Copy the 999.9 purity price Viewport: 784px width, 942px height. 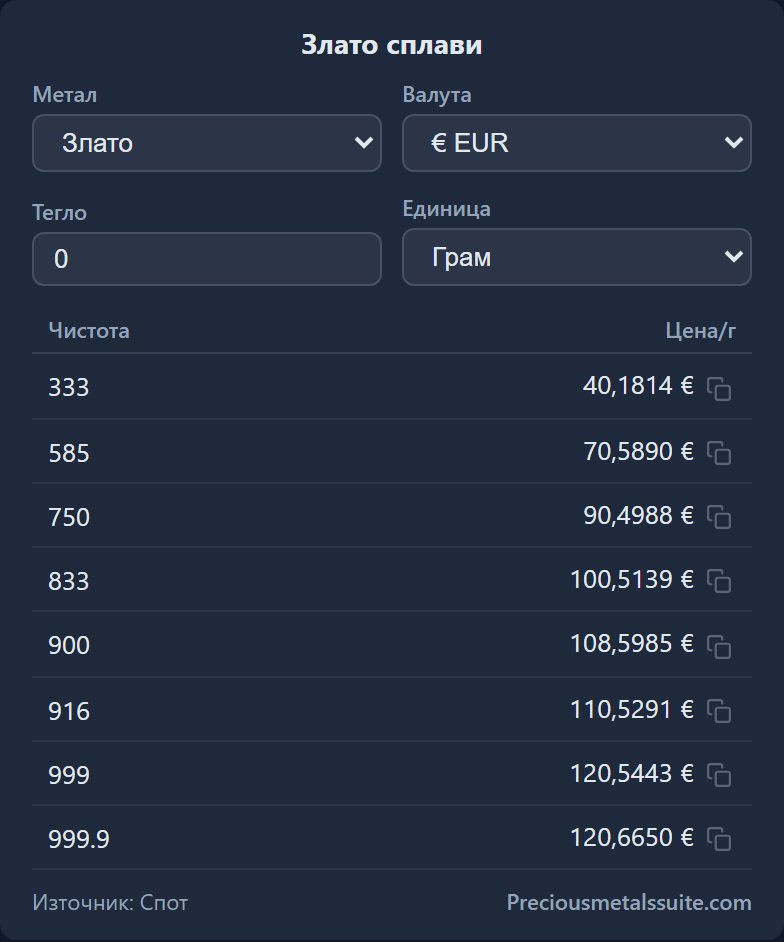click(719, 839)
